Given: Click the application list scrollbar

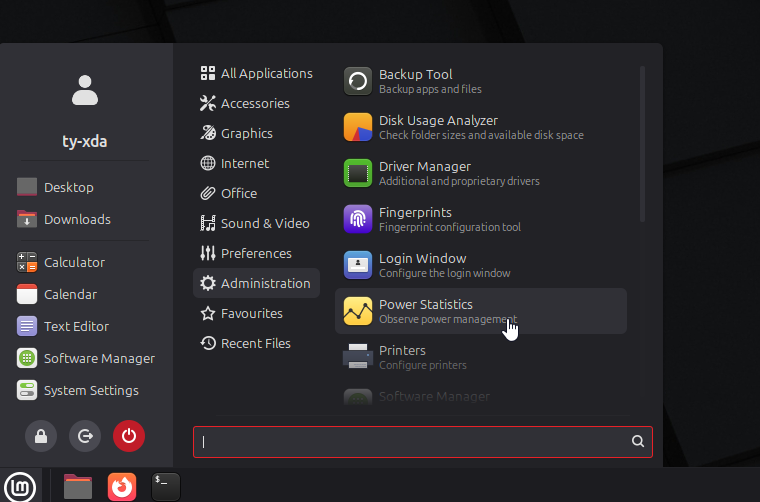Looking at the screenshot, I should [642, 144].
